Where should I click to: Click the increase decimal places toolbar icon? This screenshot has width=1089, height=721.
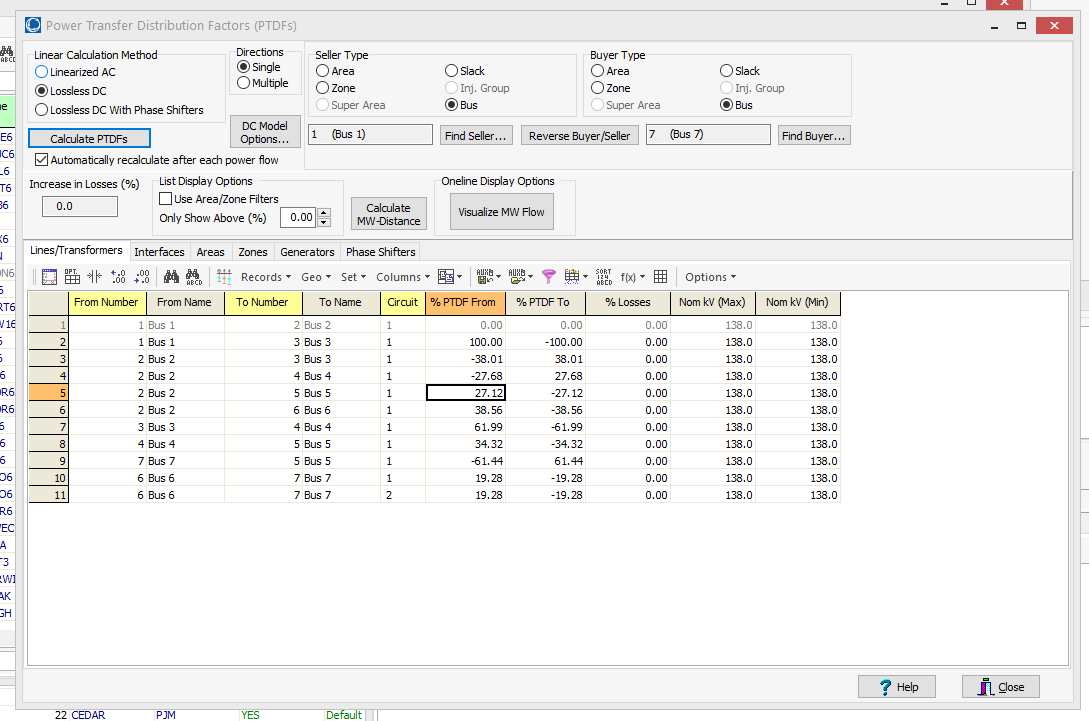tap(118, 276)
